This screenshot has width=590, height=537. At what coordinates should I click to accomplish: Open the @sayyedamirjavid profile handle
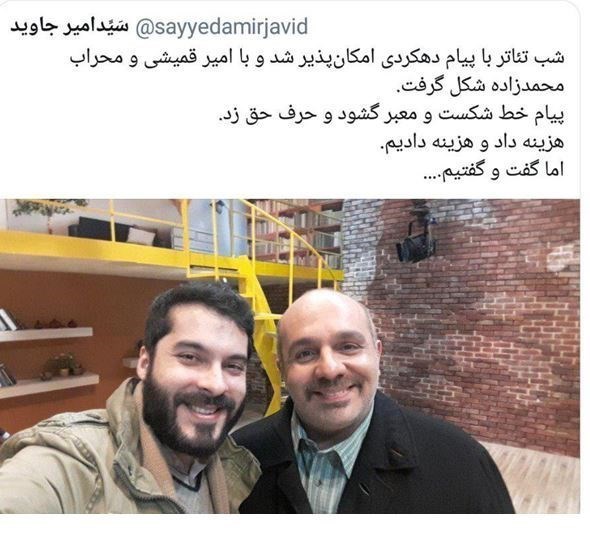tap(222, 27)
